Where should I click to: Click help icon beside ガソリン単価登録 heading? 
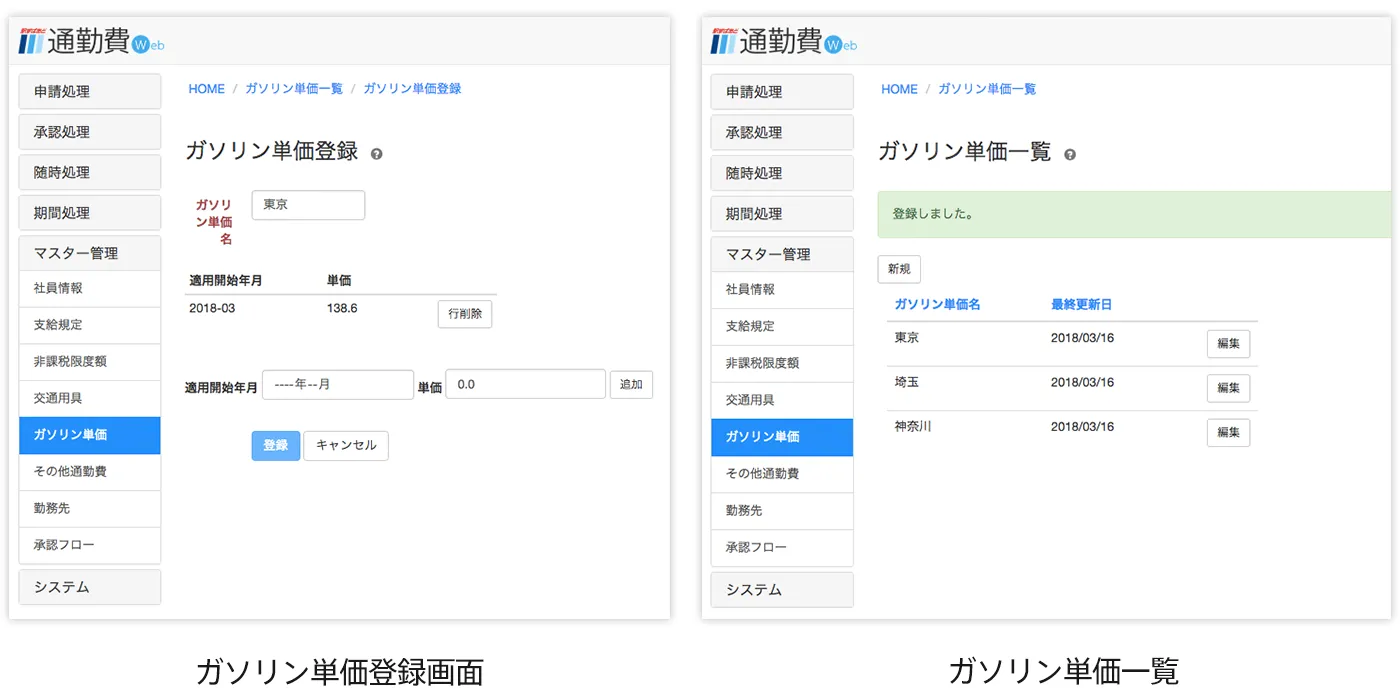377,154
